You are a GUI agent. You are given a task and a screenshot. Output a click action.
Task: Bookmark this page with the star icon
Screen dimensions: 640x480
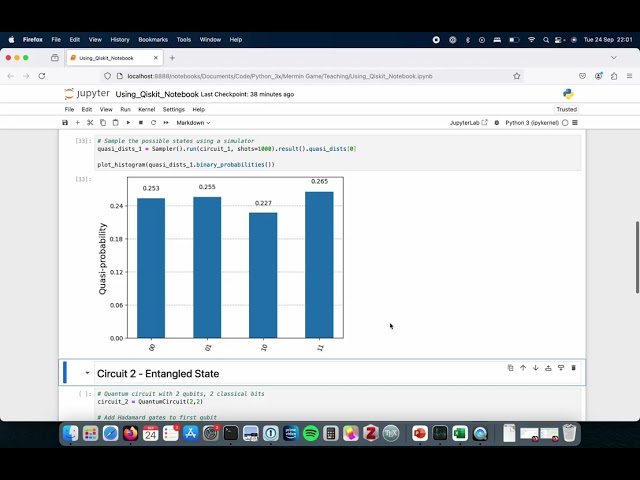(x=517, y=76)
